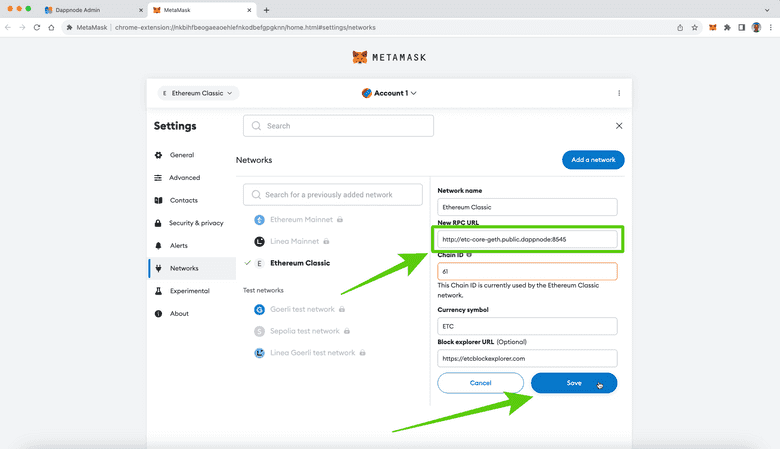Close the Settings panel with X
Image resolution: width=780 pixels, height=449 pixels.
coord(619,126)
